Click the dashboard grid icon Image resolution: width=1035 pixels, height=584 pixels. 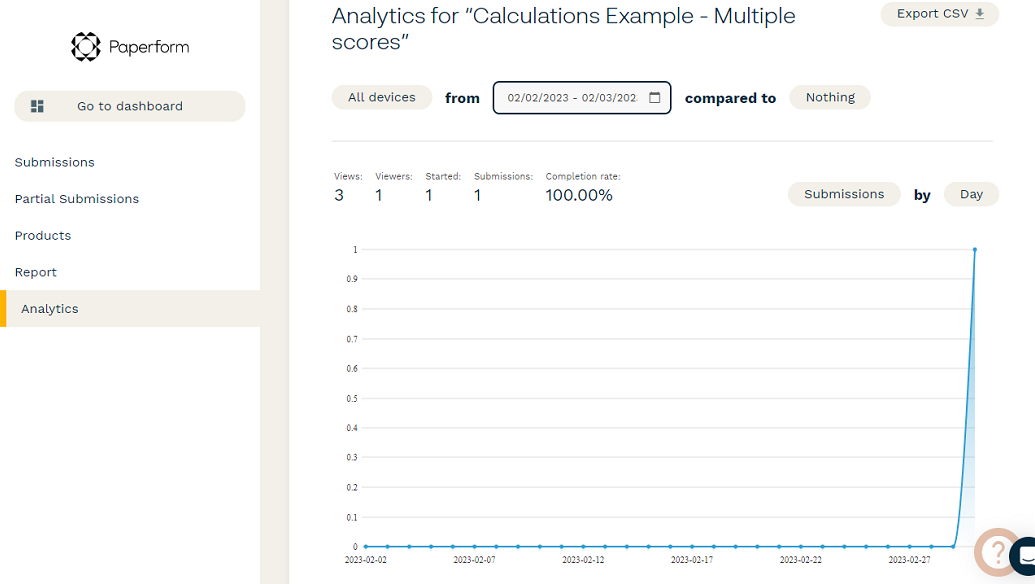click(38, 106)
